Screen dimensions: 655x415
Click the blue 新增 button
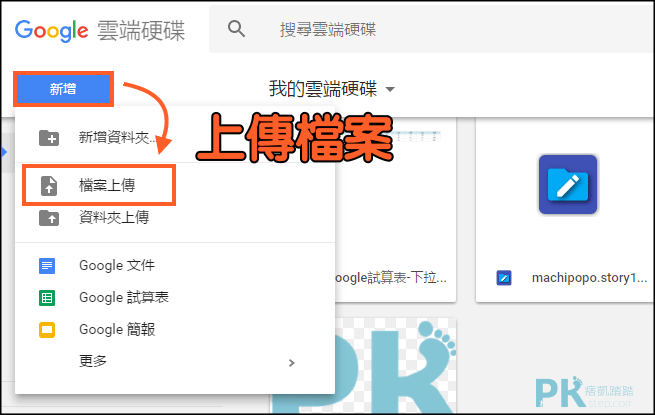[x=63, y=89]
